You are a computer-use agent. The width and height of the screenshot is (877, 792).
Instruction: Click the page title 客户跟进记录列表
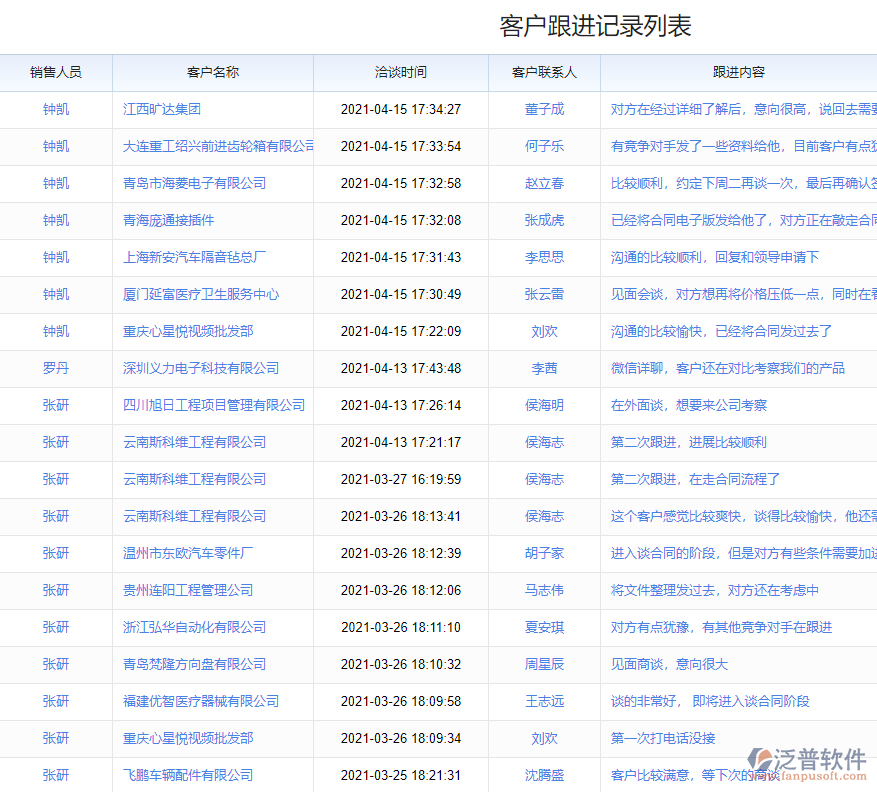pos(597,22)
